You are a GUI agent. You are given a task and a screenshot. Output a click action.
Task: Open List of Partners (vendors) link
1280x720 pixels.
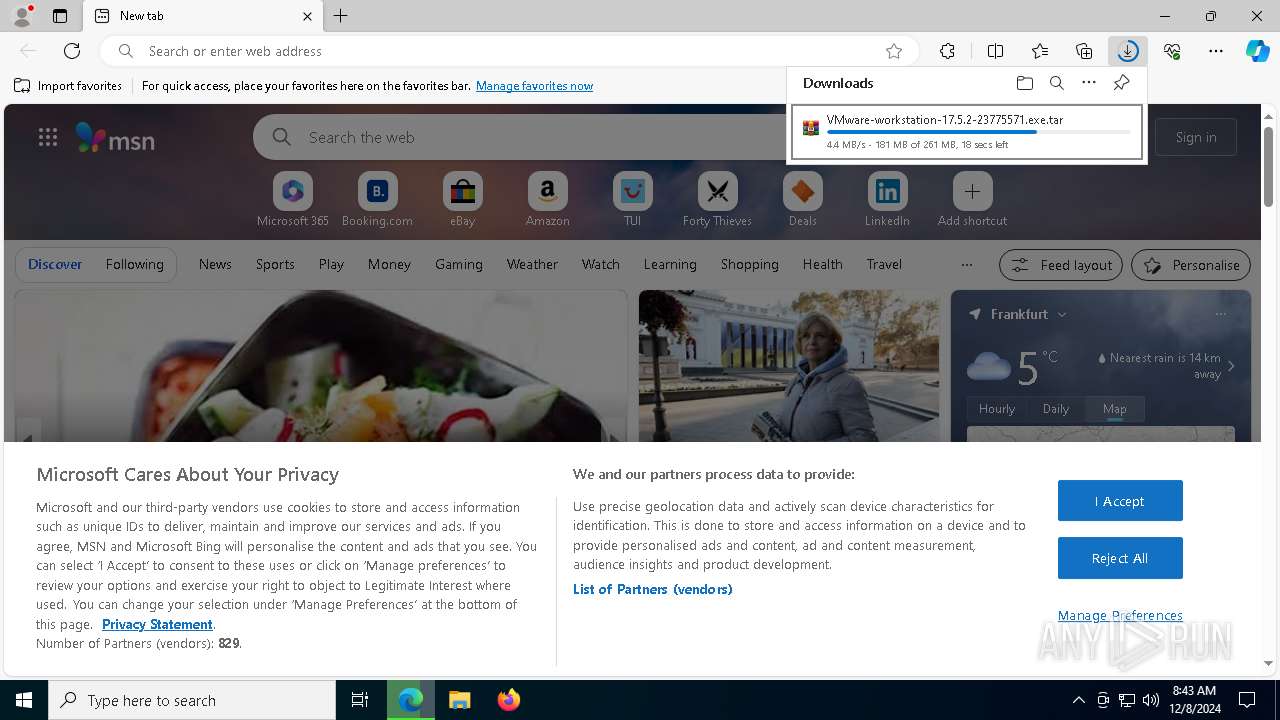point(653,589)
